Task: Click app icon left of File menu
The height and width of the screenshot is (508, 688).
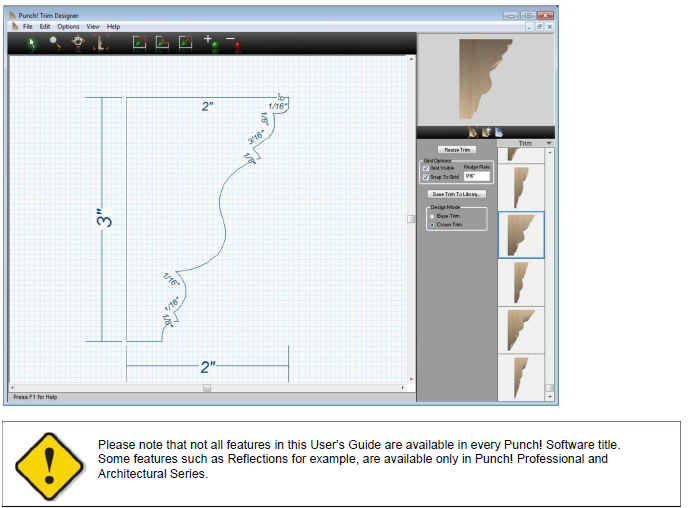Action: click(15, 26)
